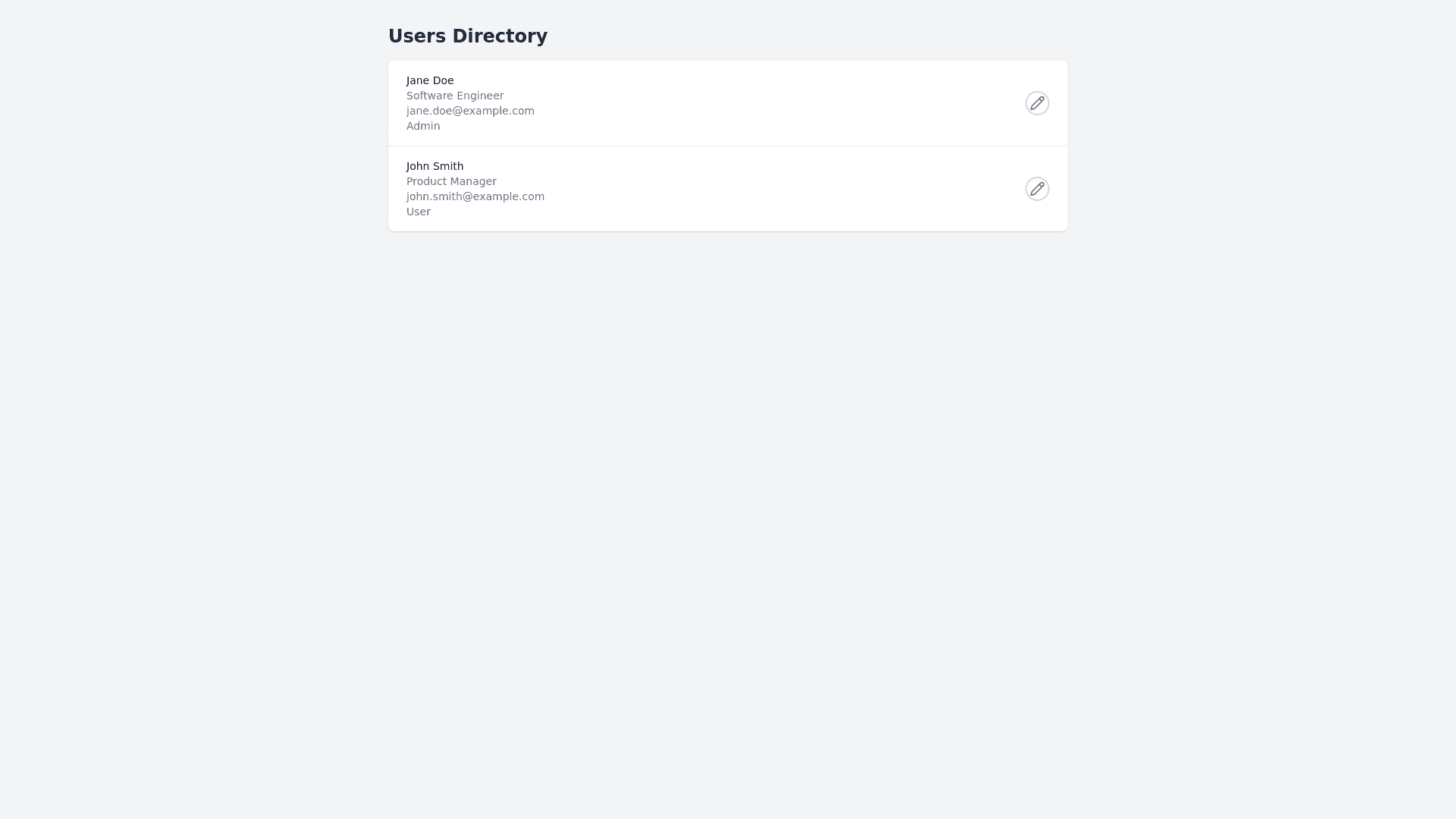This screenshot has width=1456, height=819.
Task: Click the surname Doe in the first entry
Action: (x=443, y=80)
